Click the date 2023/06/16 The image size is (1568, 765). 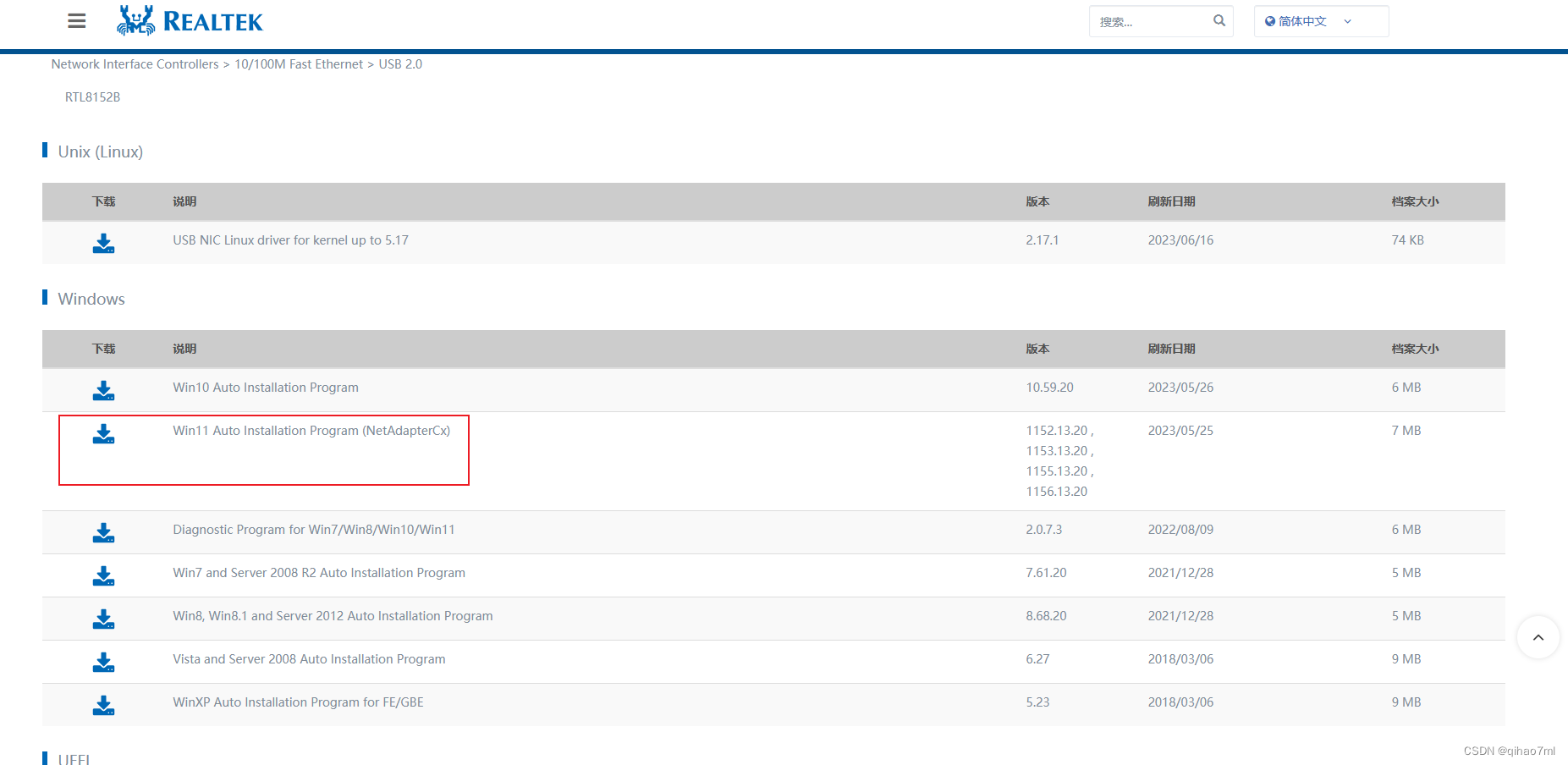1180,240
